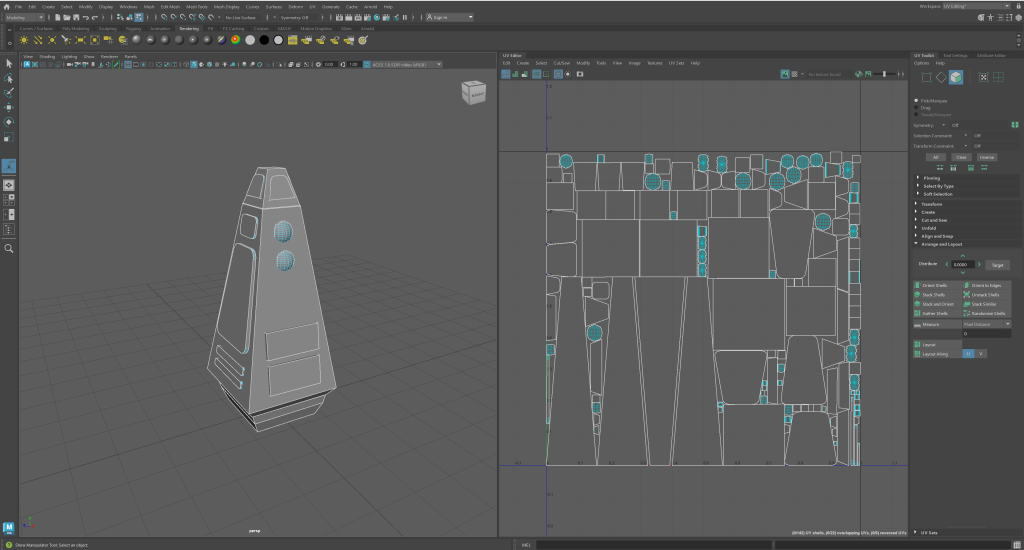Select the Pick/Marquee radio option

tap(916, 101)
